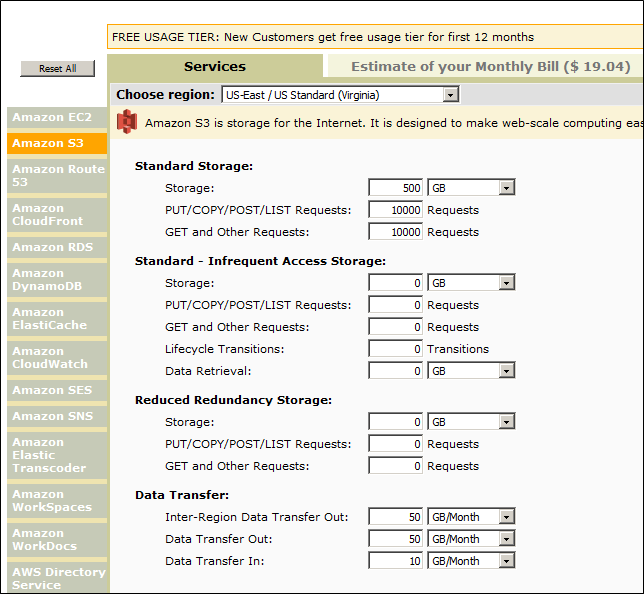
Task: Open Data Transfer Out GB/Month dropdown
Action: tap(471, 539)
